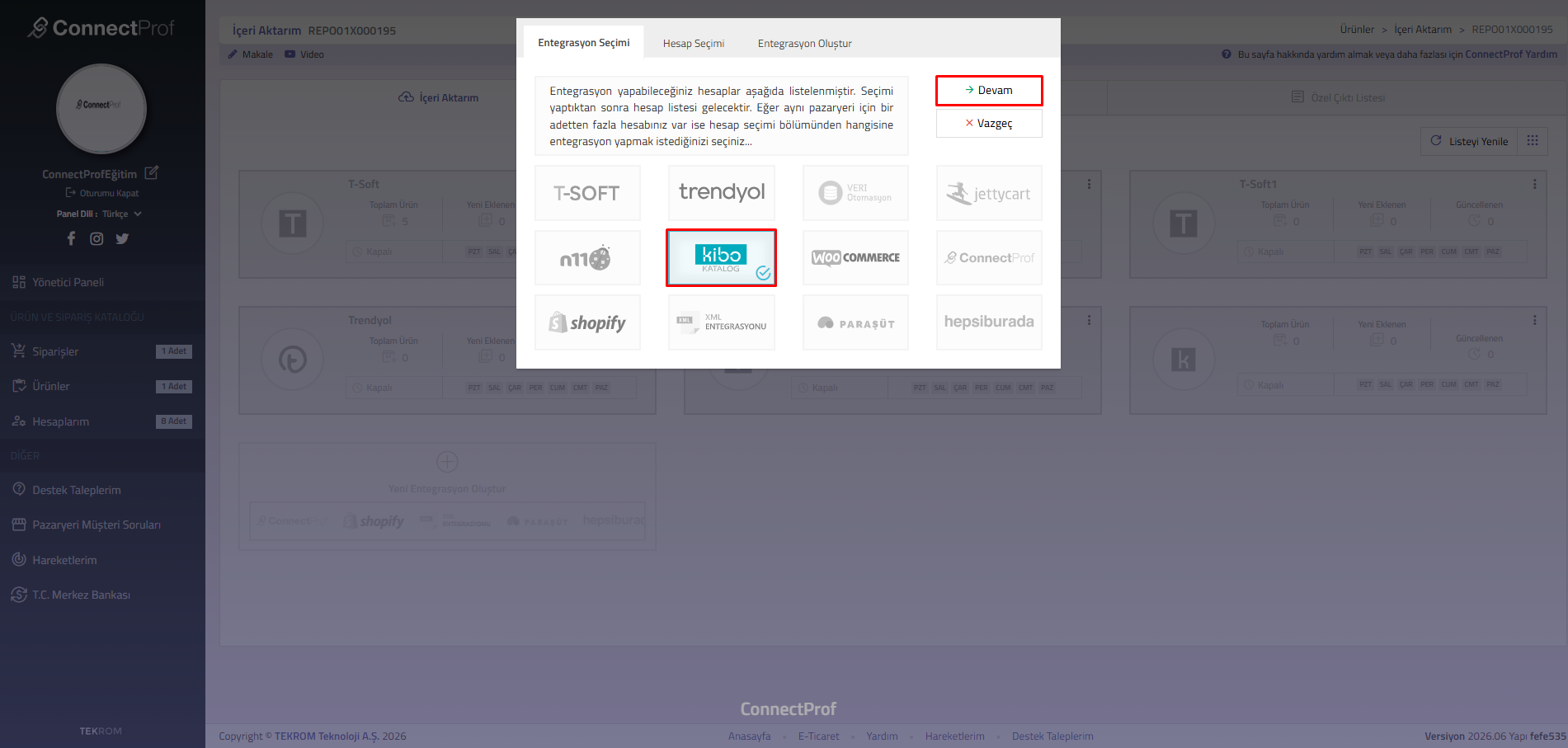Click Oturumu Kapat to log out

pos(102,193)
